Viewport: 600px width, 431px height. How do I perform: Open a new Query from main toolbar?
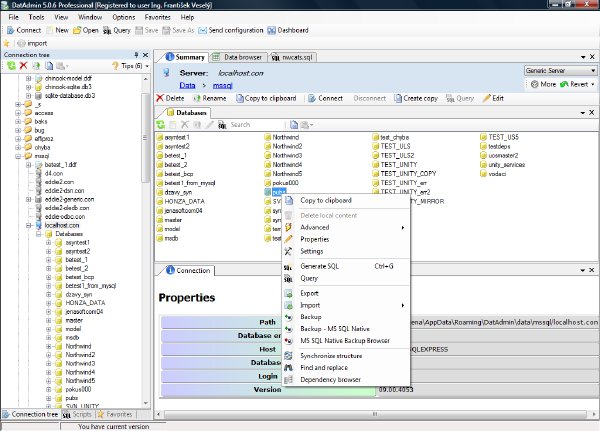[x=117, y=30]
